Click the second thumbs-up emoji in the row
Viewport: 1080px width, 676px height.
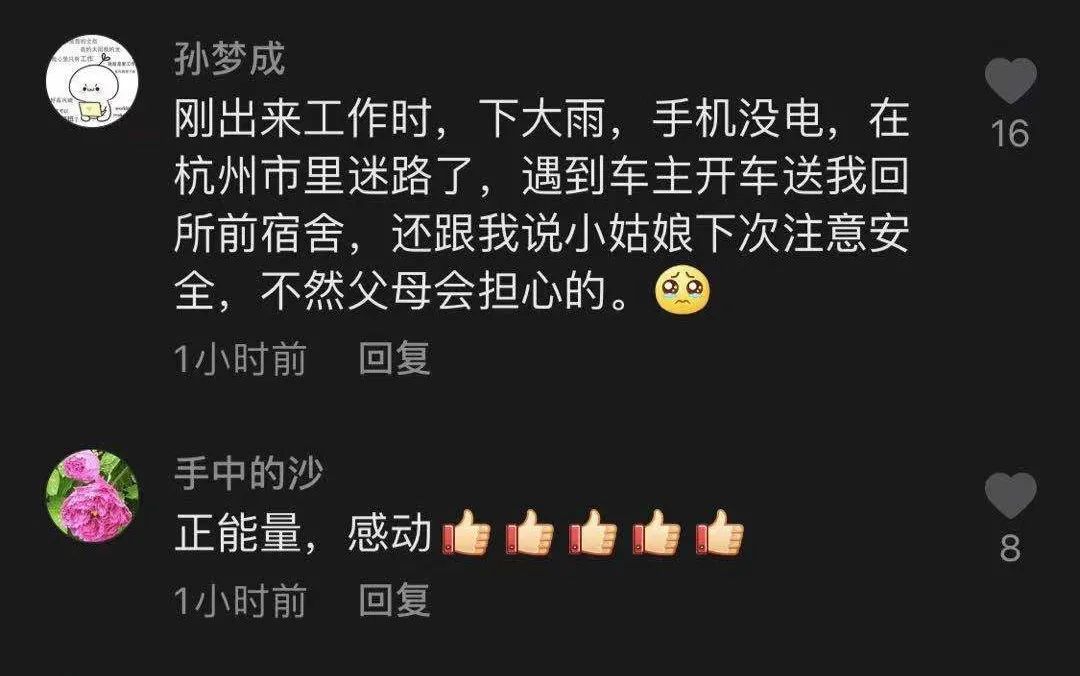click(530, 532)
